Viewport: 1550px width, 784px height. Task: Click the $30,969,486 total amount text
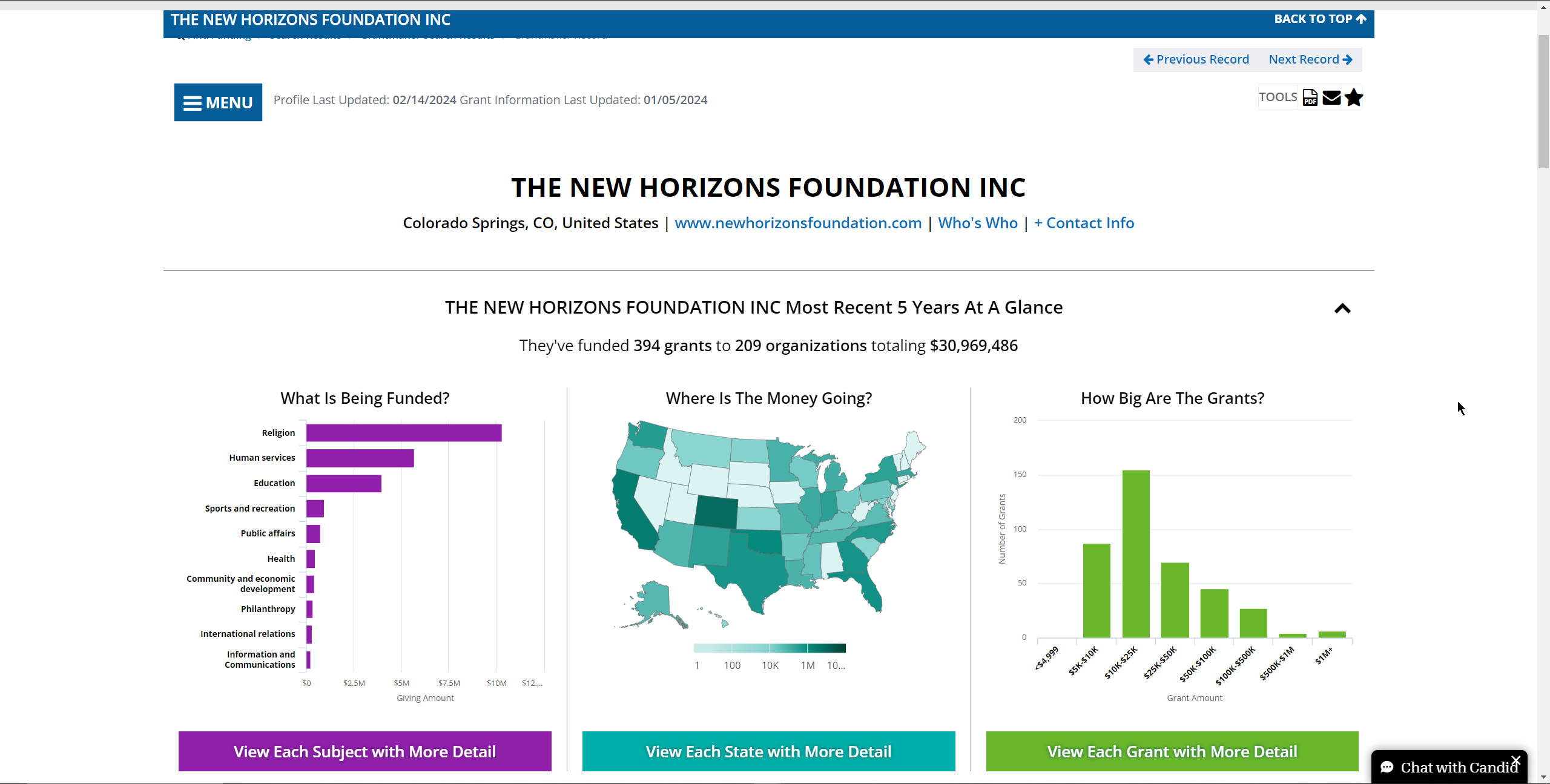point(974,346)
